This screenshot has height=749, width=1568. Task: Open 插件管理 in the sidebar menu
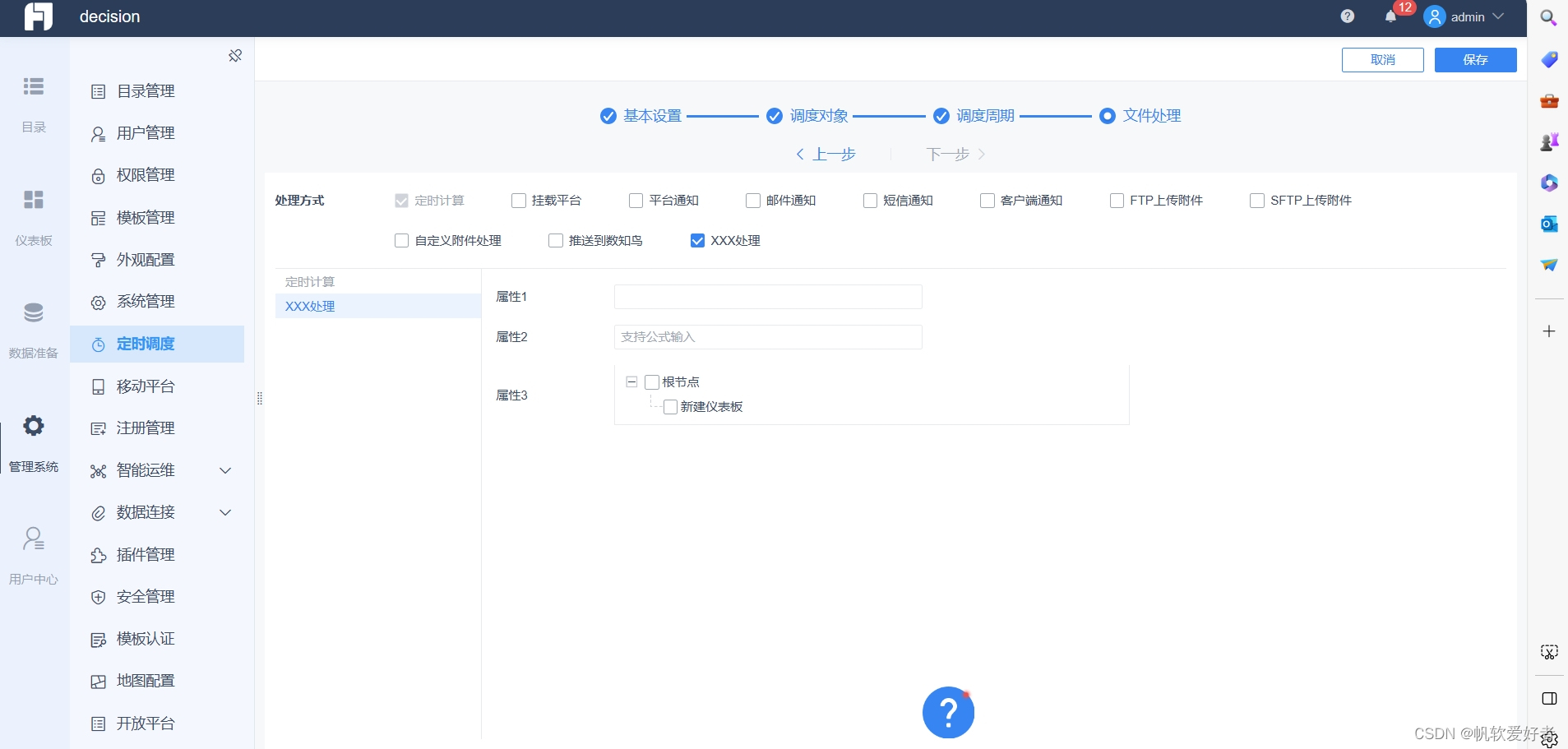[157, 555]
